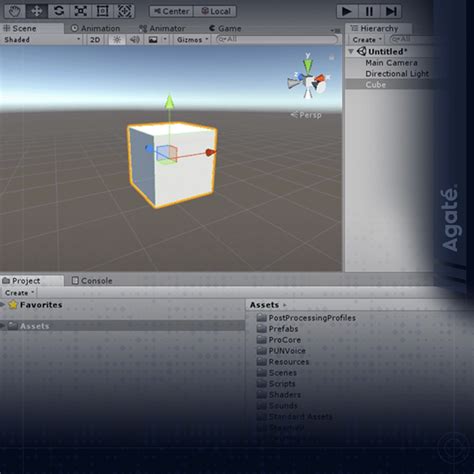Toggle pivot mode Center button
This screenshot has height=474, width=474.
[x=171, y=11]
